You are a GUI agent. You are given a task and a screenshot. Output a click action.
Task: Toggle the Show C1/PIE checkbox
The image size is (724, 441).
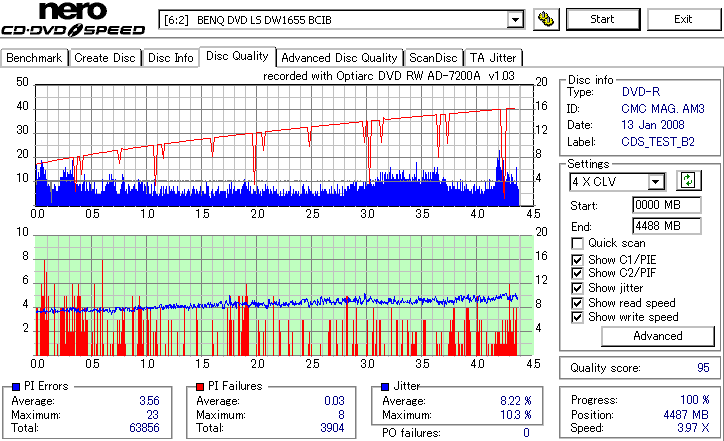tap(577, 260)
